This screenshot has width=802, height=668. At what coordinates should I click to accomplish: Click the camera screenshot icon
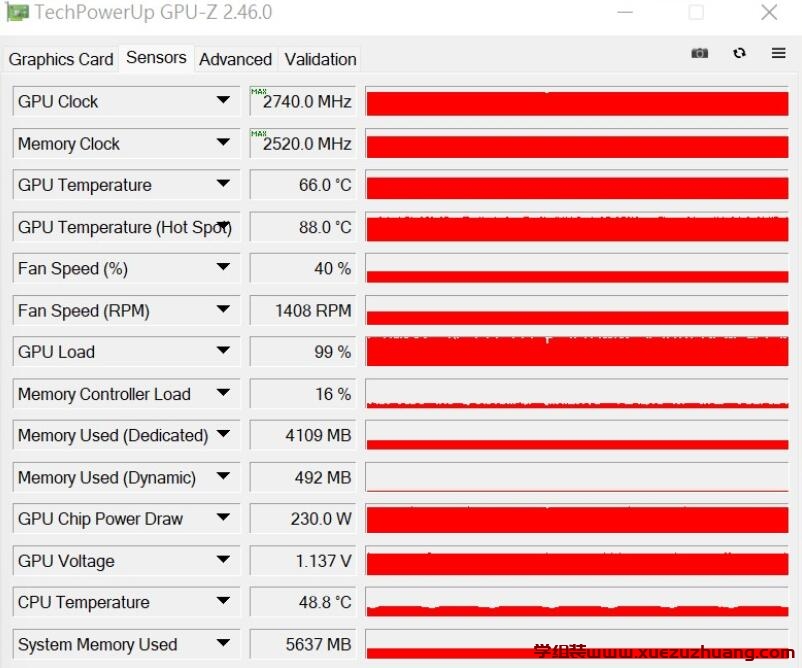(699, 53)
